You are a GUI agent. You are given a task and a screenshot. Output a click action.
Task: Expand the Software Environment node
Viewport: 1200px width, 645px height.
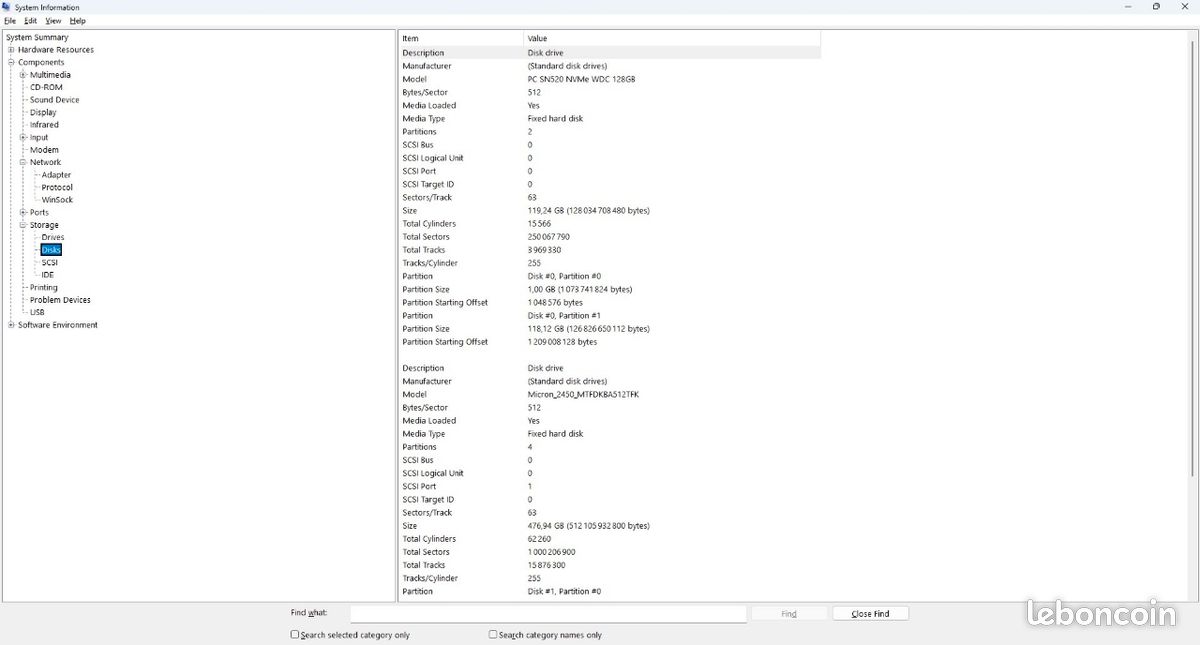pos(11,325)
